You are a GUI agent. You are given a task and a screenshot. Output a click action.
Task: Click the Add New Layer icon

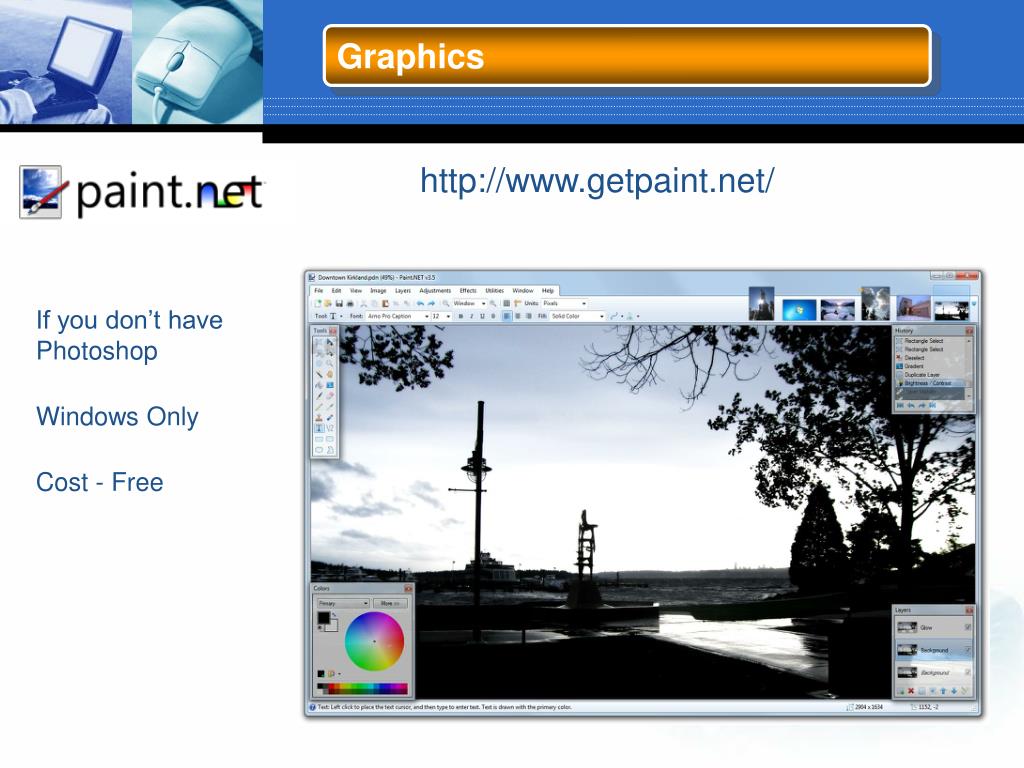tap(901, 691)
